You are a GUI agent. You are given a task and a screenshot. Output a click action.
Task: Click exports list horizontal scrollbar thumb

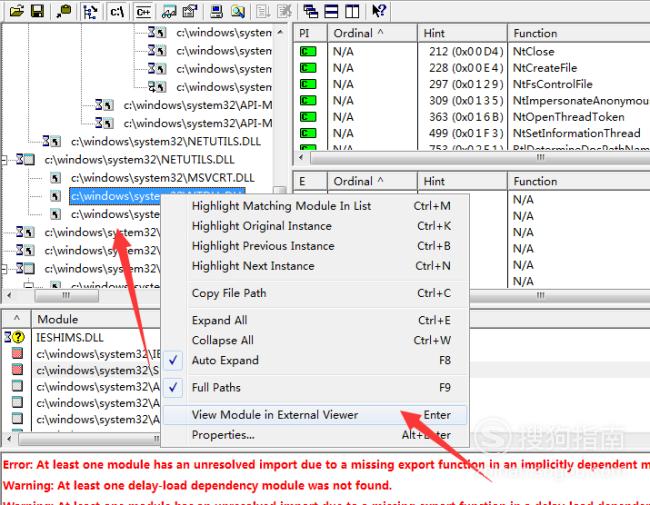(560, 296)
